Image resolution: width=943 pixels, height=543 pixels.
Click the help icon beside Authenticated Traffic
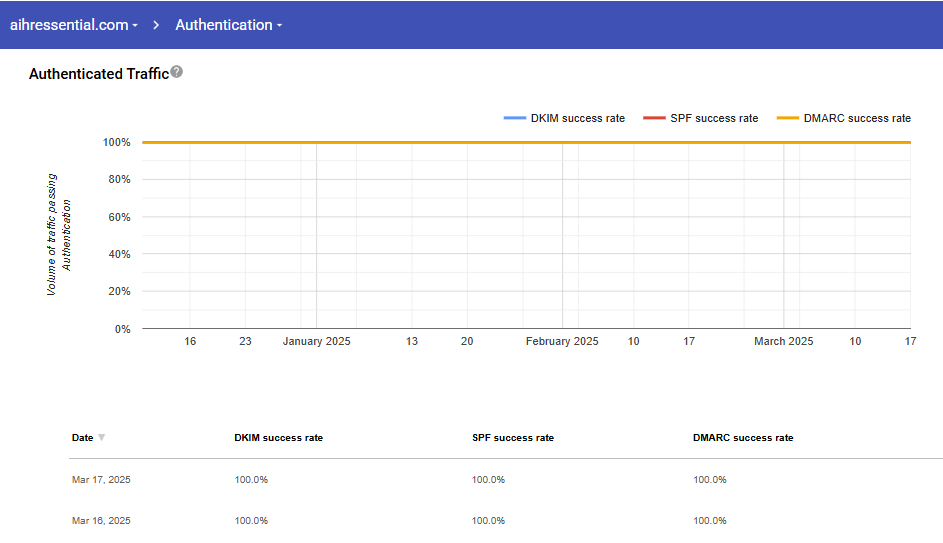point(177,72)
